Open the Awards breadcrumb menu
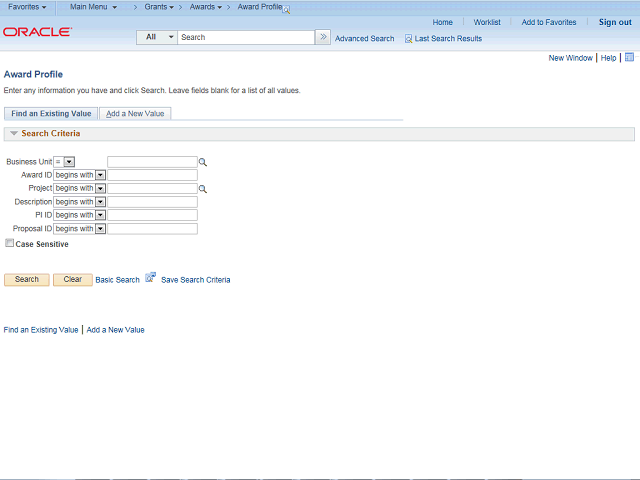The height and width of the screenshot is (480, 640). 205,7
